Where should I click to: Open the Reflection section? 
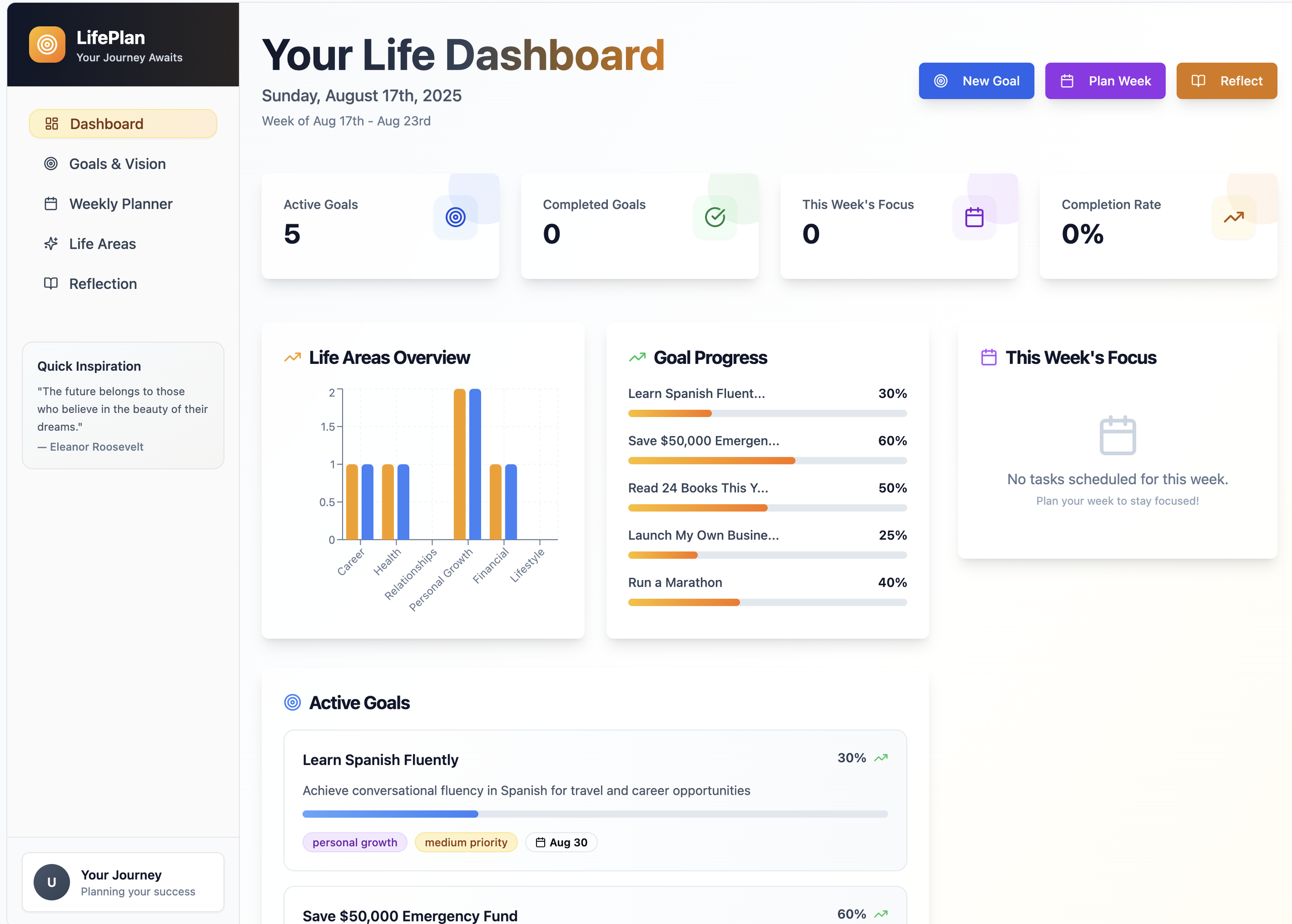123,283
